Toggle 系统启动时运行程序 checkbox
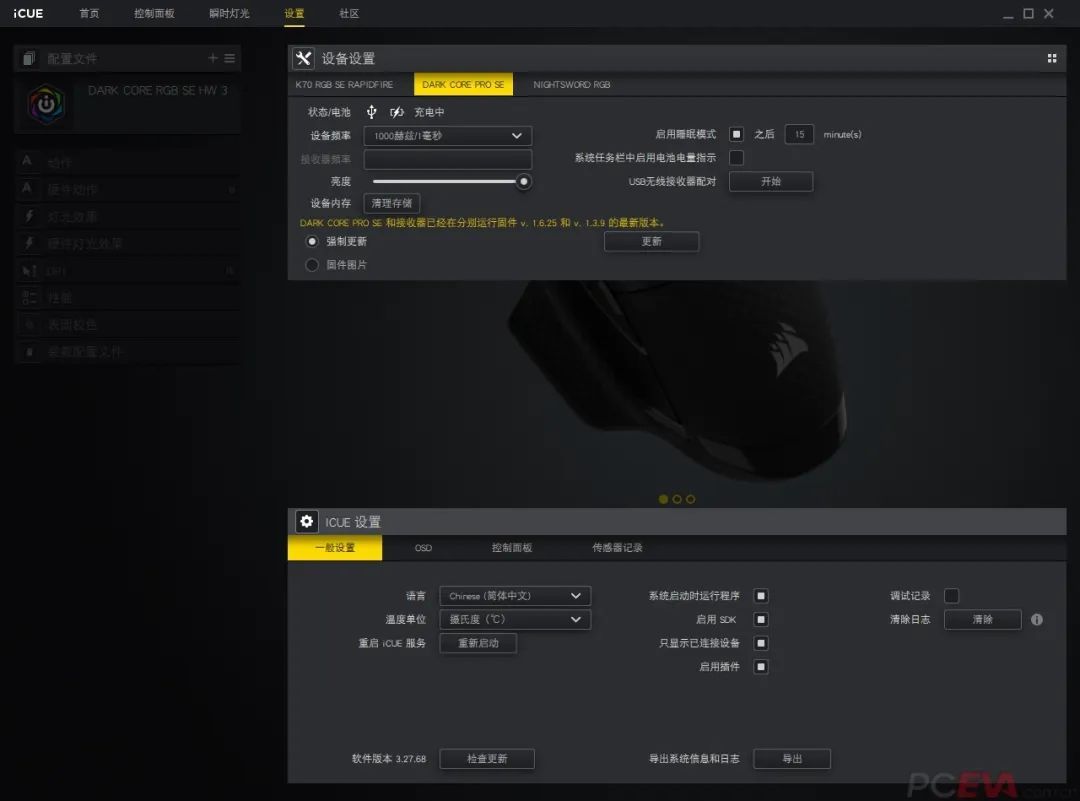 point(761,596)
